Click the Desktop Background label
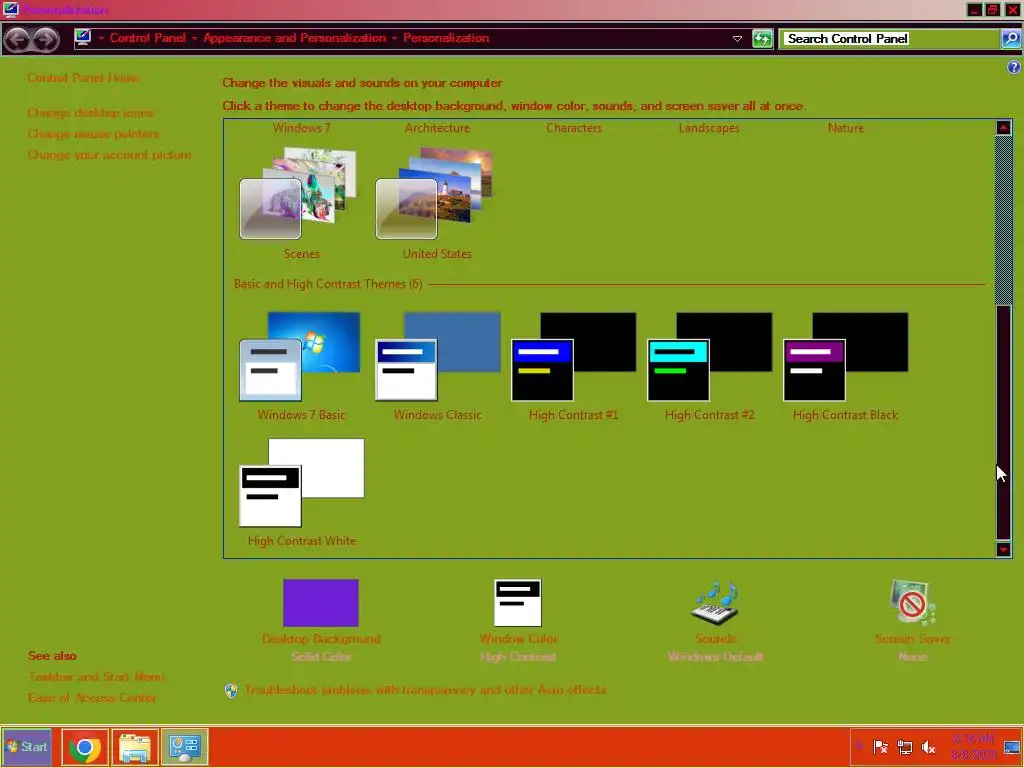Viewport: 1024px width, 768px height. (321, 639)
